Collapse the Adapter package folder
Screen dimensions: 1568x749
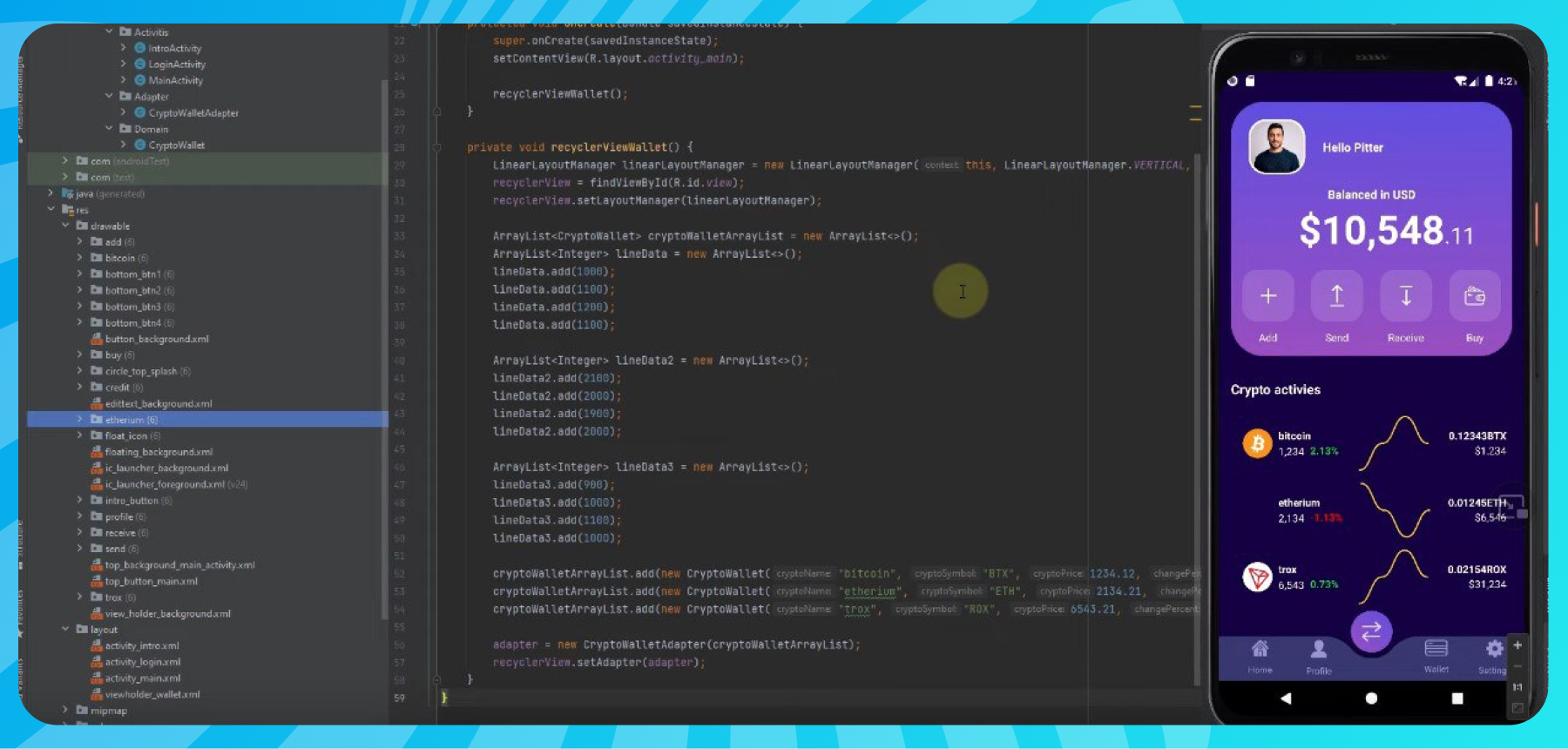[109, 96]
